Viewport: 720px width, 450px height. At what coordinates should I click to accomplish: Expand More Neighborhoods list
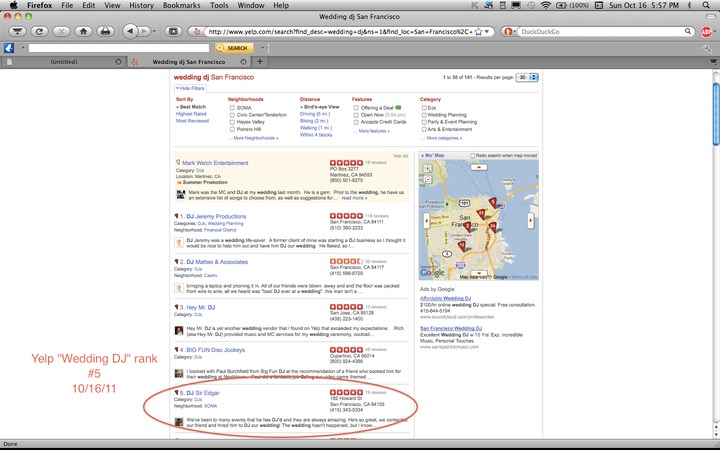pos(255,138)
